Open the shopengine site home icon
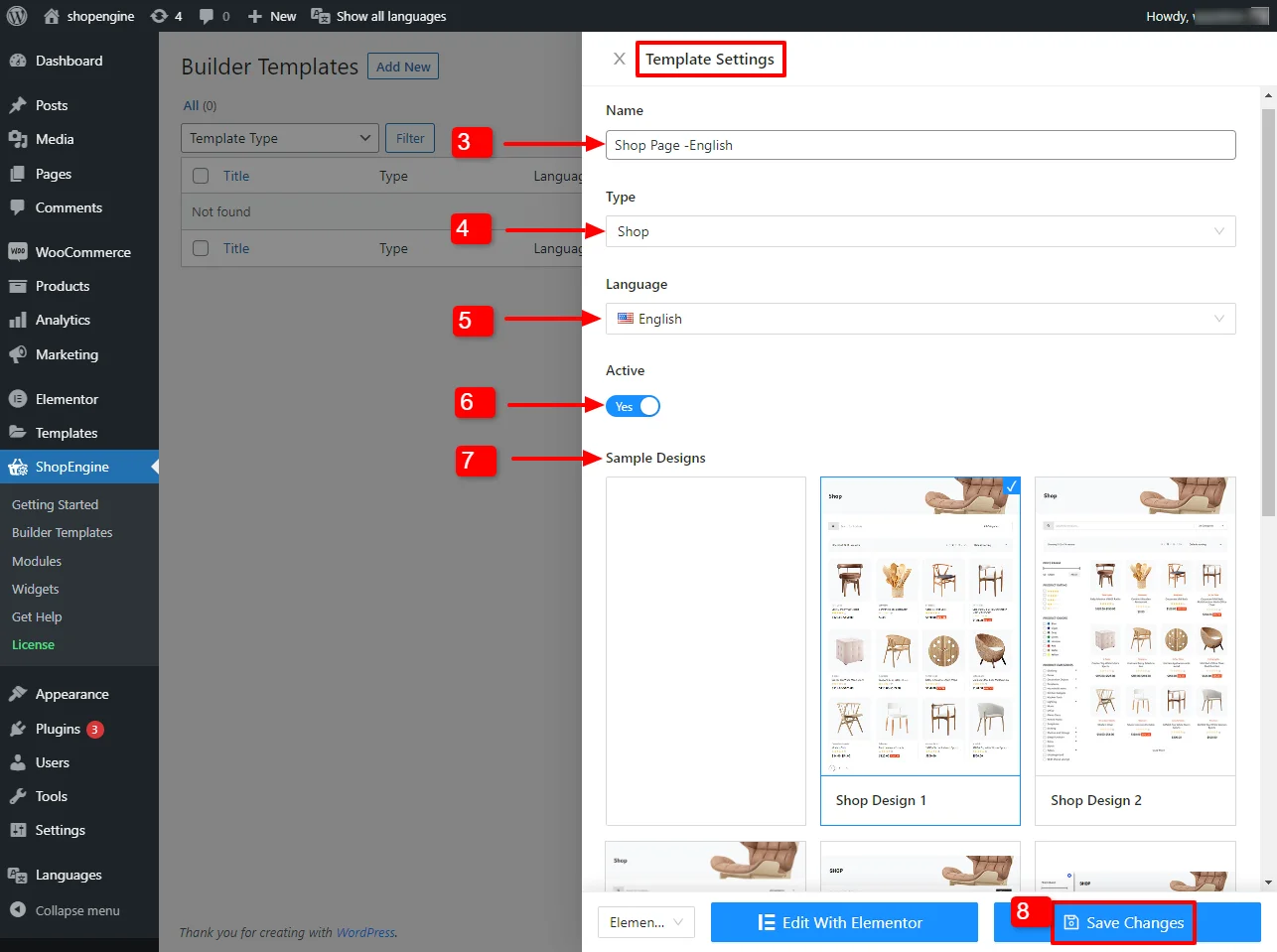This screenshot has width=1277, height=952. tap(52, 16)
